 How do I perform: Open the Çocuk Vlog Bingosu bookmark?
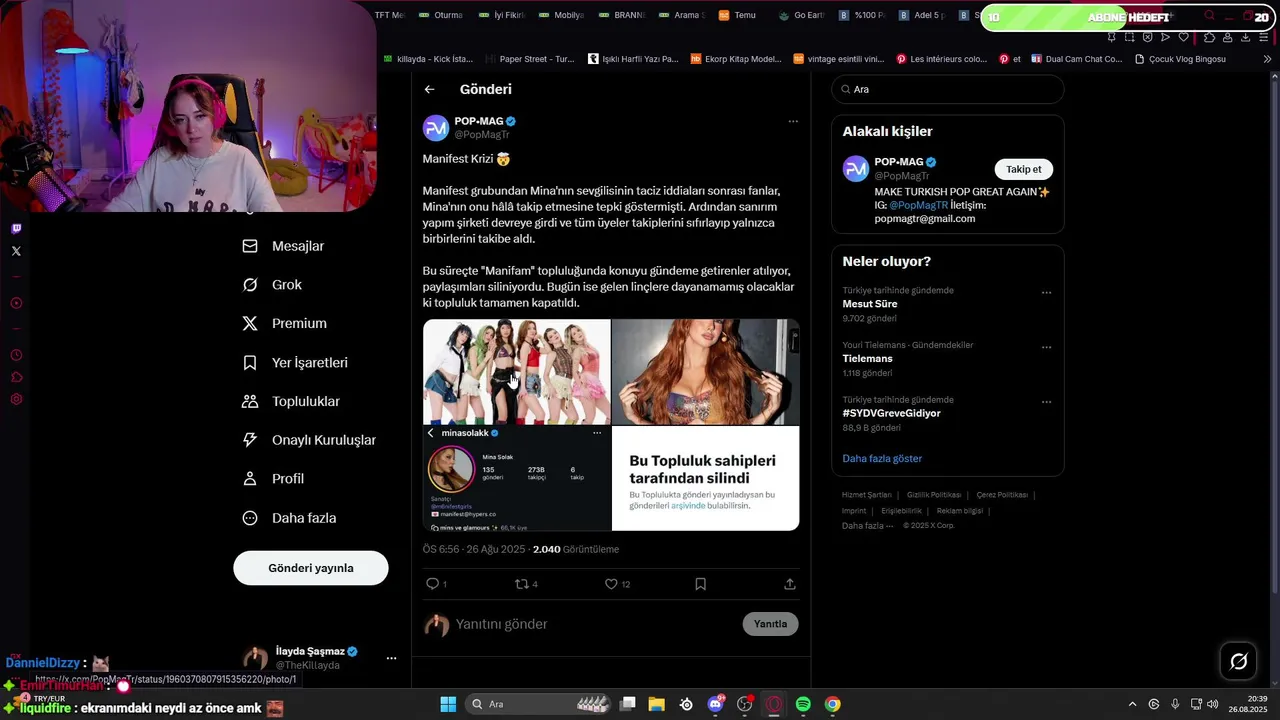[1180, 59]
